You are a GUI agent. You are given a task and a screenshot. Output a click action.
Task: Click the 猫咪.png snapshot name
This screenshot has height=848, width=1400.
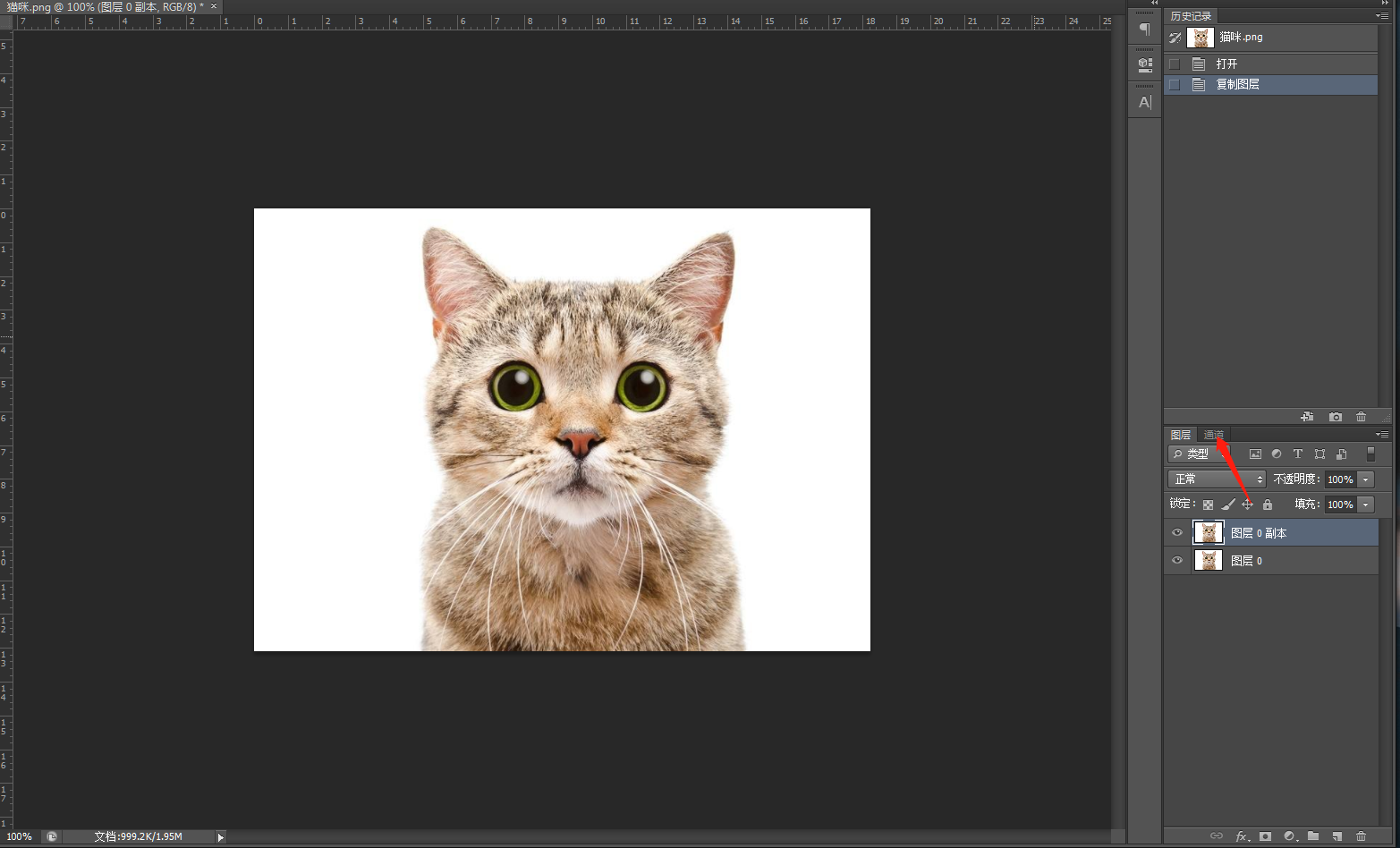tap(1241, 38)
